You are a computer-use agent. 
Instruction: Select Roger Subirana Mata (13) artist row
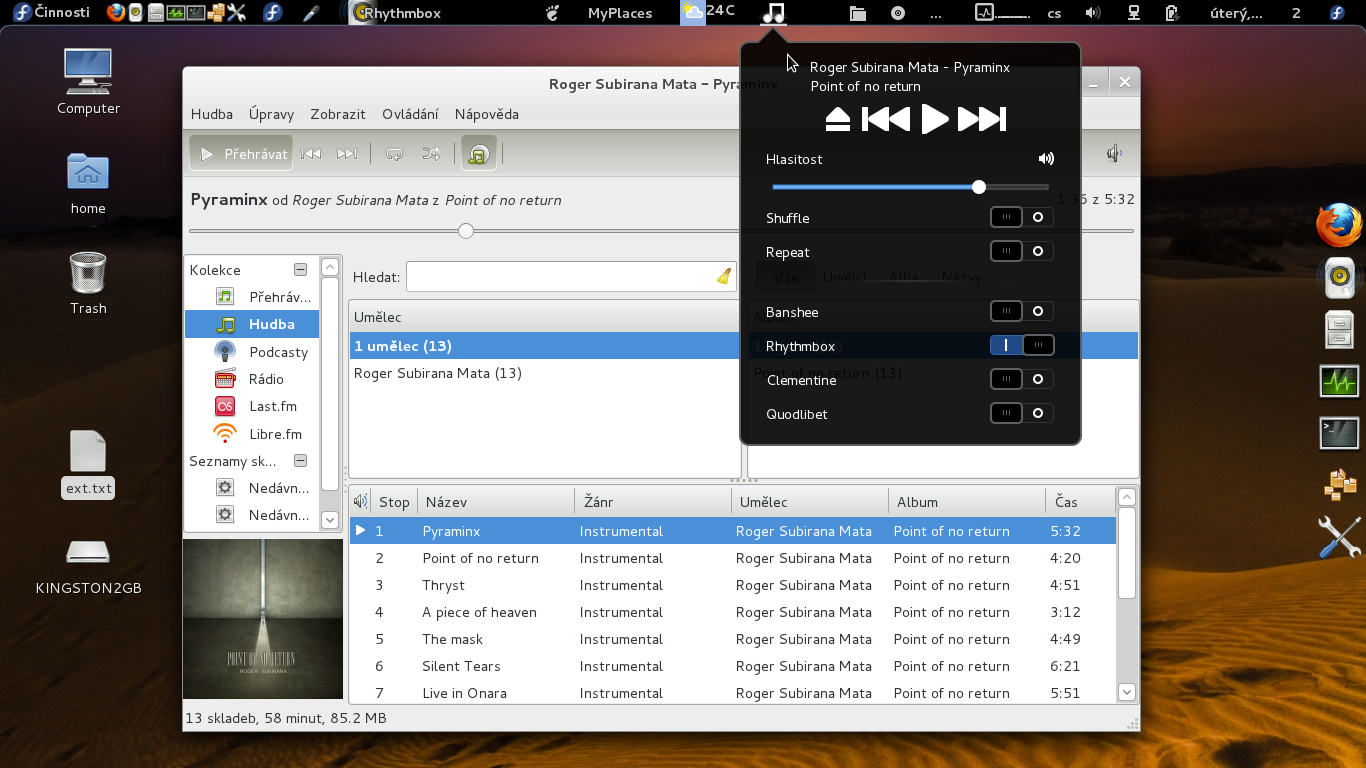coord(545,373)
